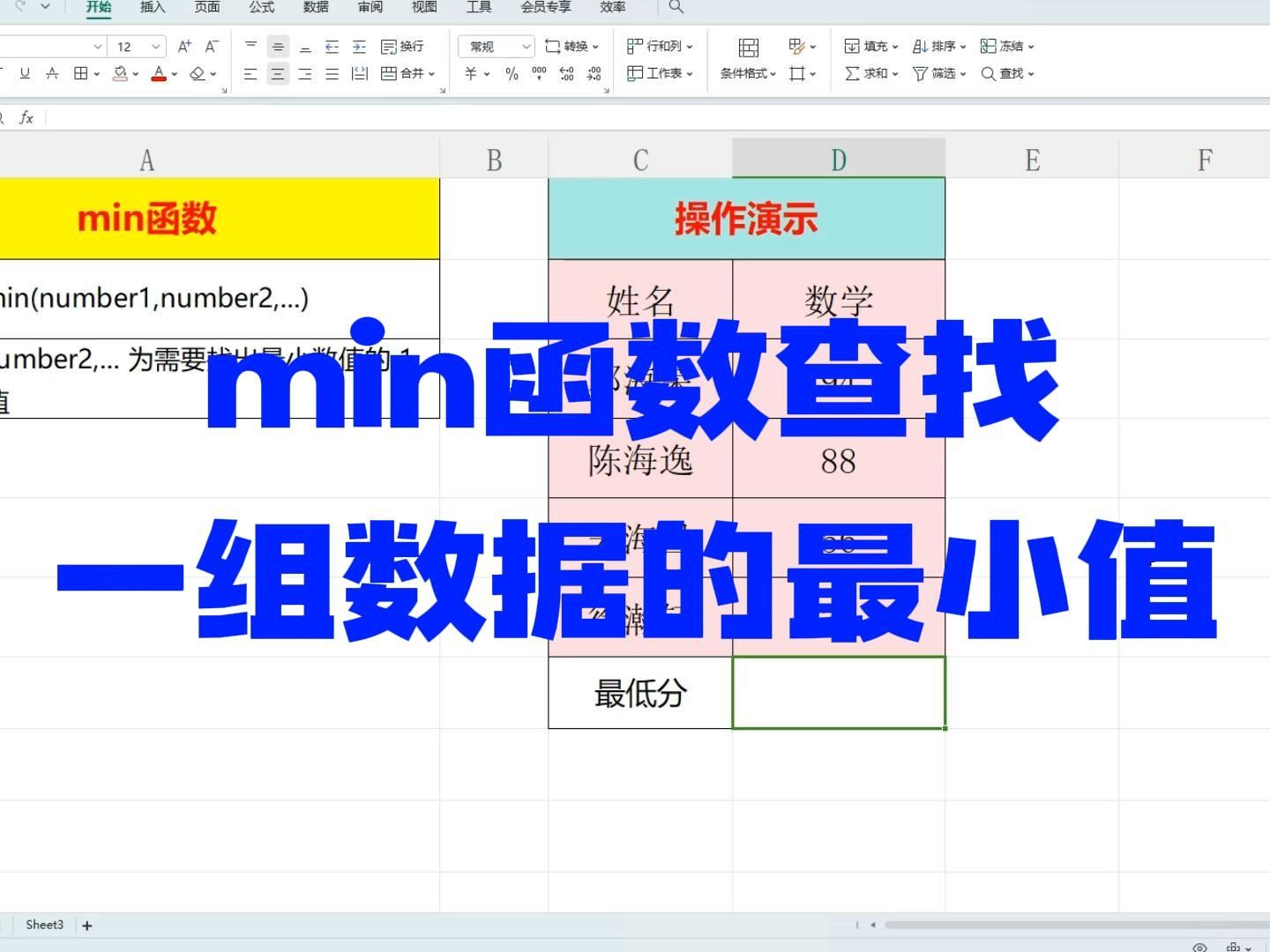This screenshot has width=1270, height=952.
Task: Toggle horizontal center alignment
Action: [x=278, y=73]
